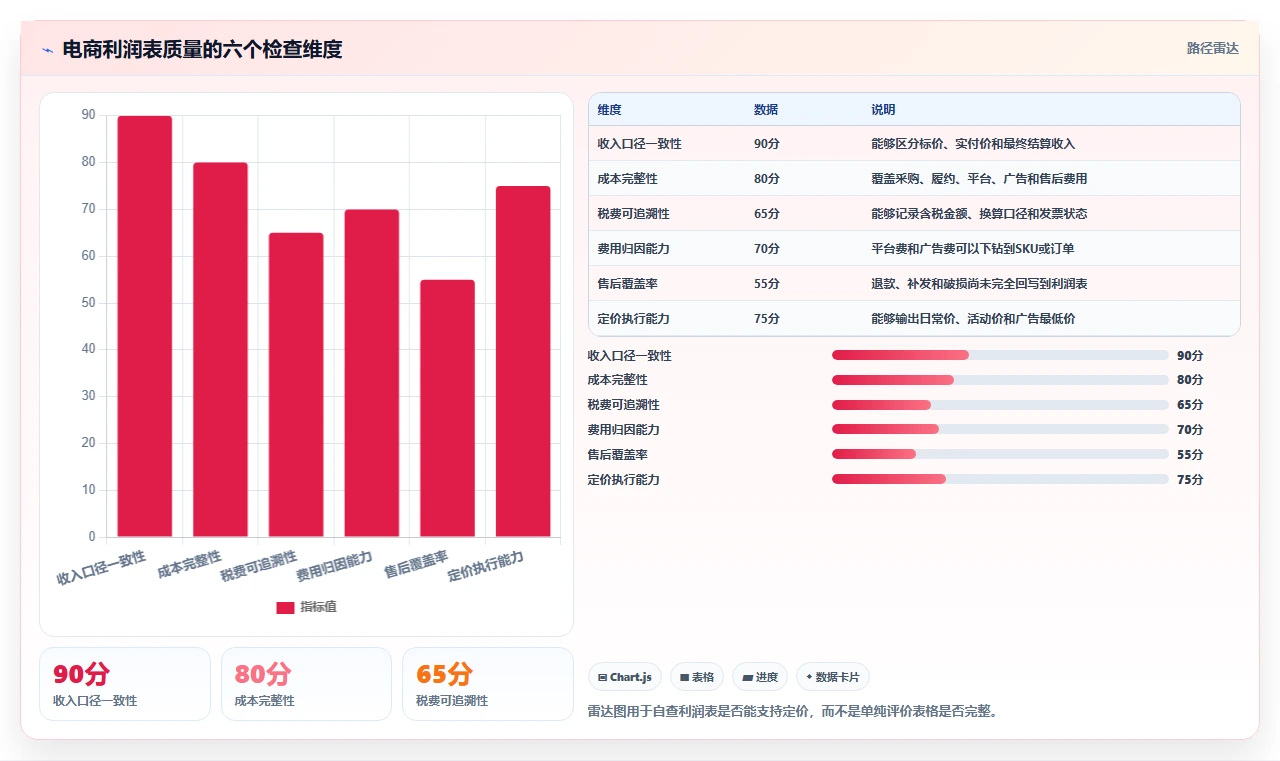Click the page title 电商利润表质量的六个检查维度

(x=202, y=49)
